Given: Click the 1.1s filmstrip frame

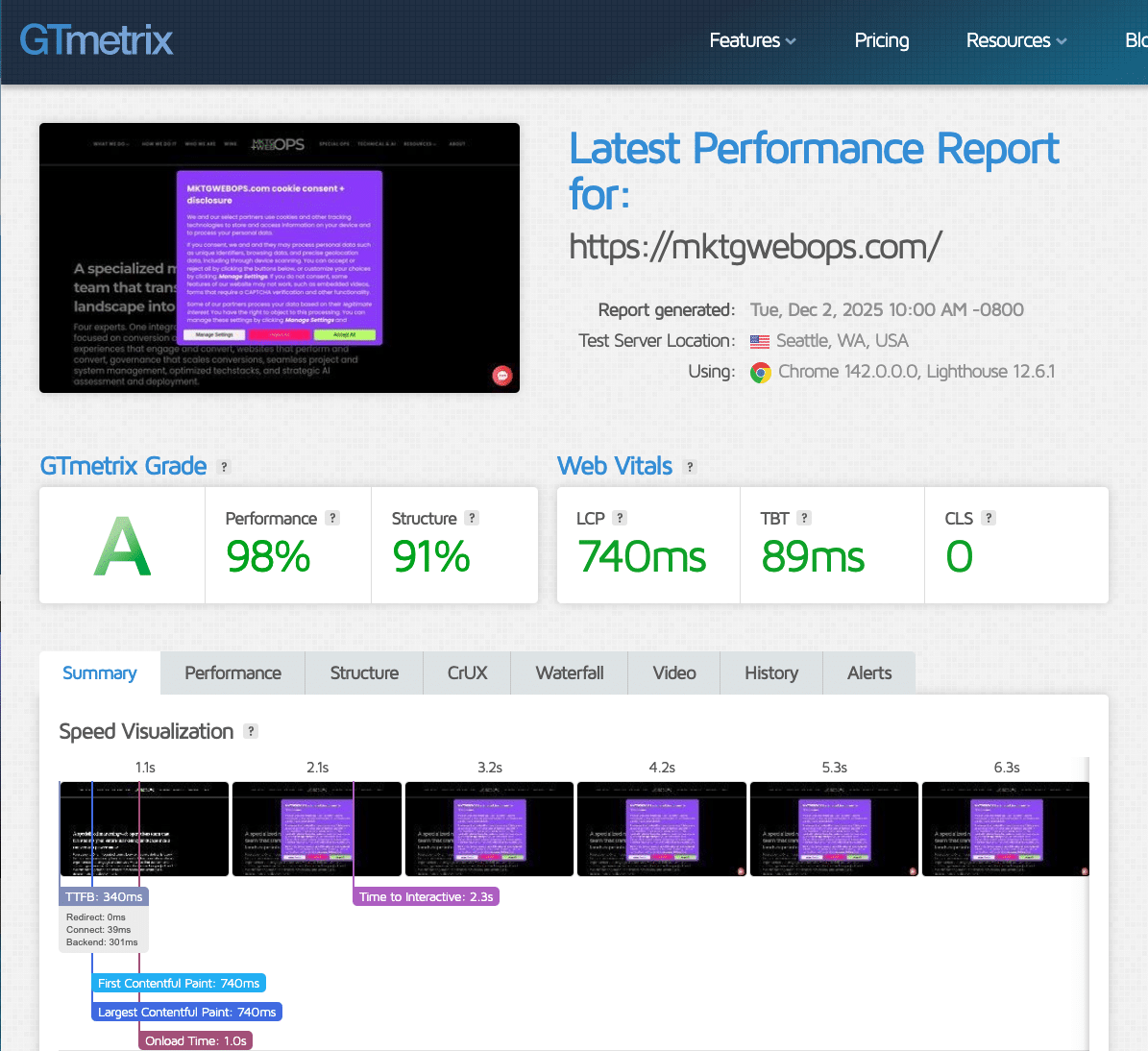Looking at the screenshot, I should click(144, 829).
